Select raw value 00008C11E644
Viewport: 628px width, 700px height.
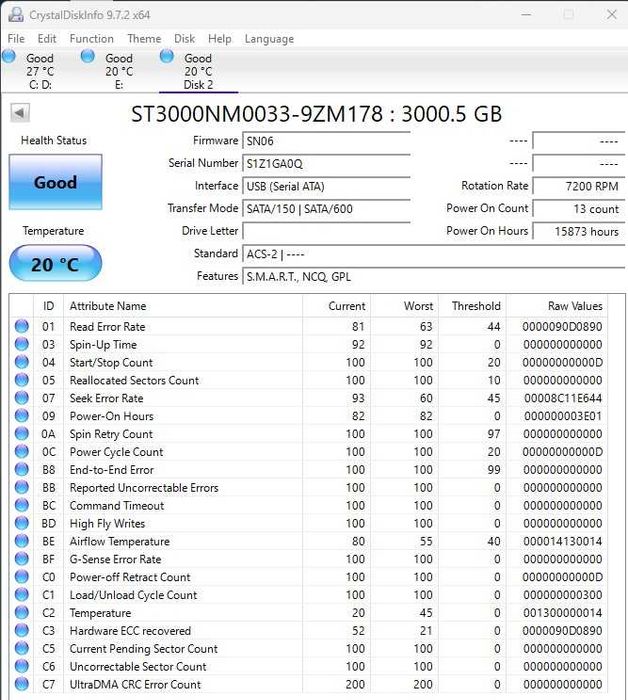pyautogui.click(x=563, y=398)
